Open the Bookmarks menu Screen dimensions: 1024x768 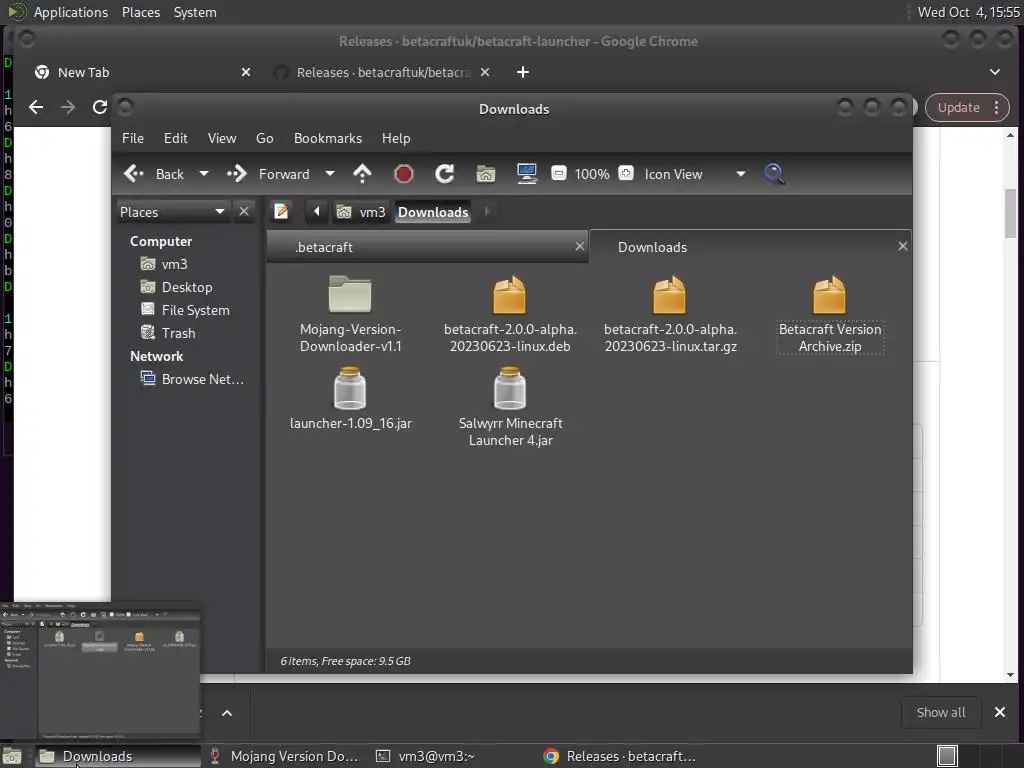328,138
